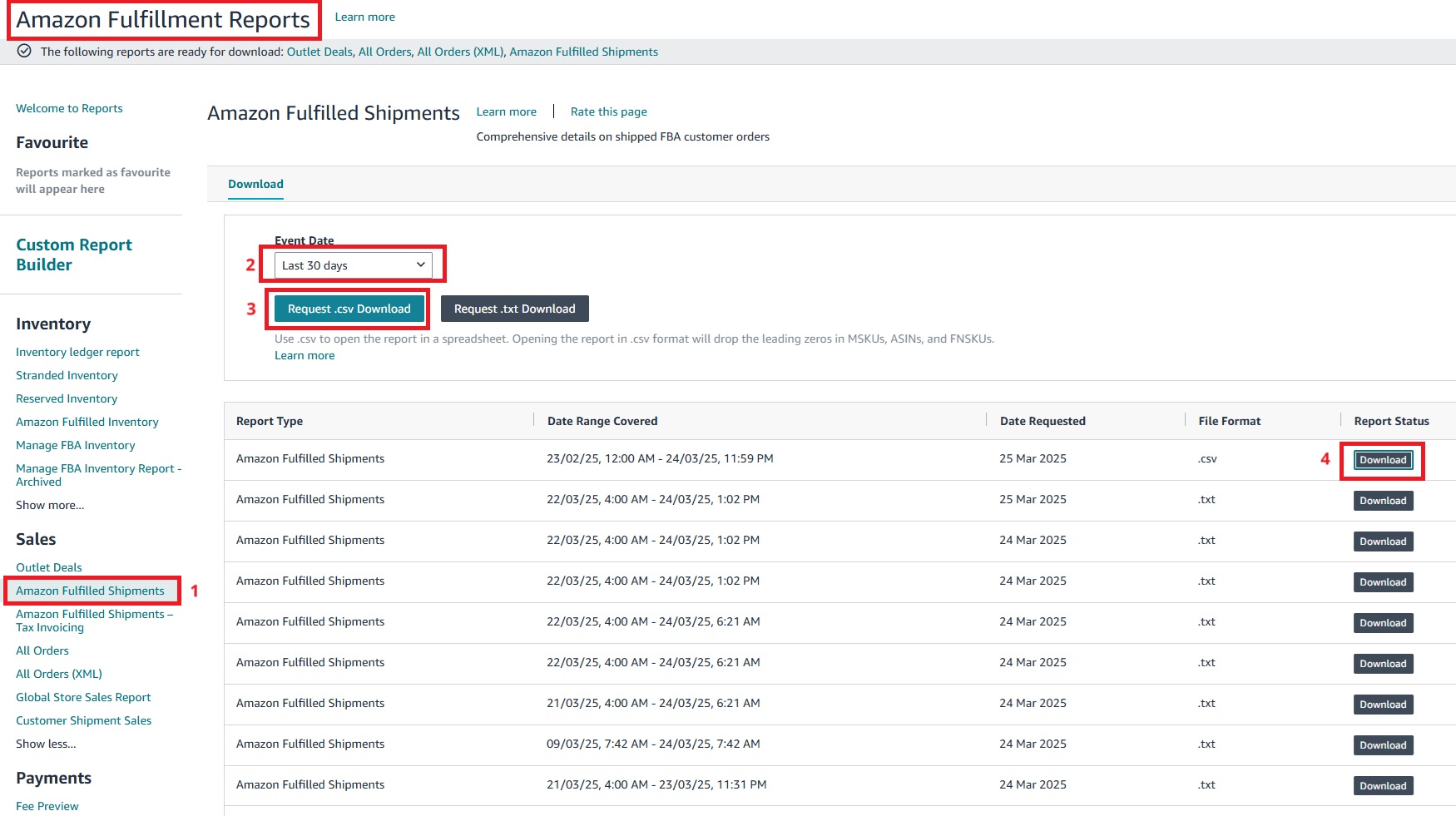Click the File Format column header
The width and height of the screenshot is (1456, 816).
pyautogui.click(x=1230, y=421)
